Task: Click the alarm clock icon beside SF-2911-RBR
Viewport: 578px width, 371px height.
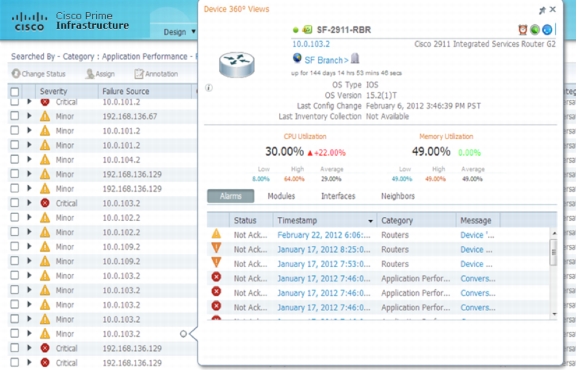Action: [523, 30]
